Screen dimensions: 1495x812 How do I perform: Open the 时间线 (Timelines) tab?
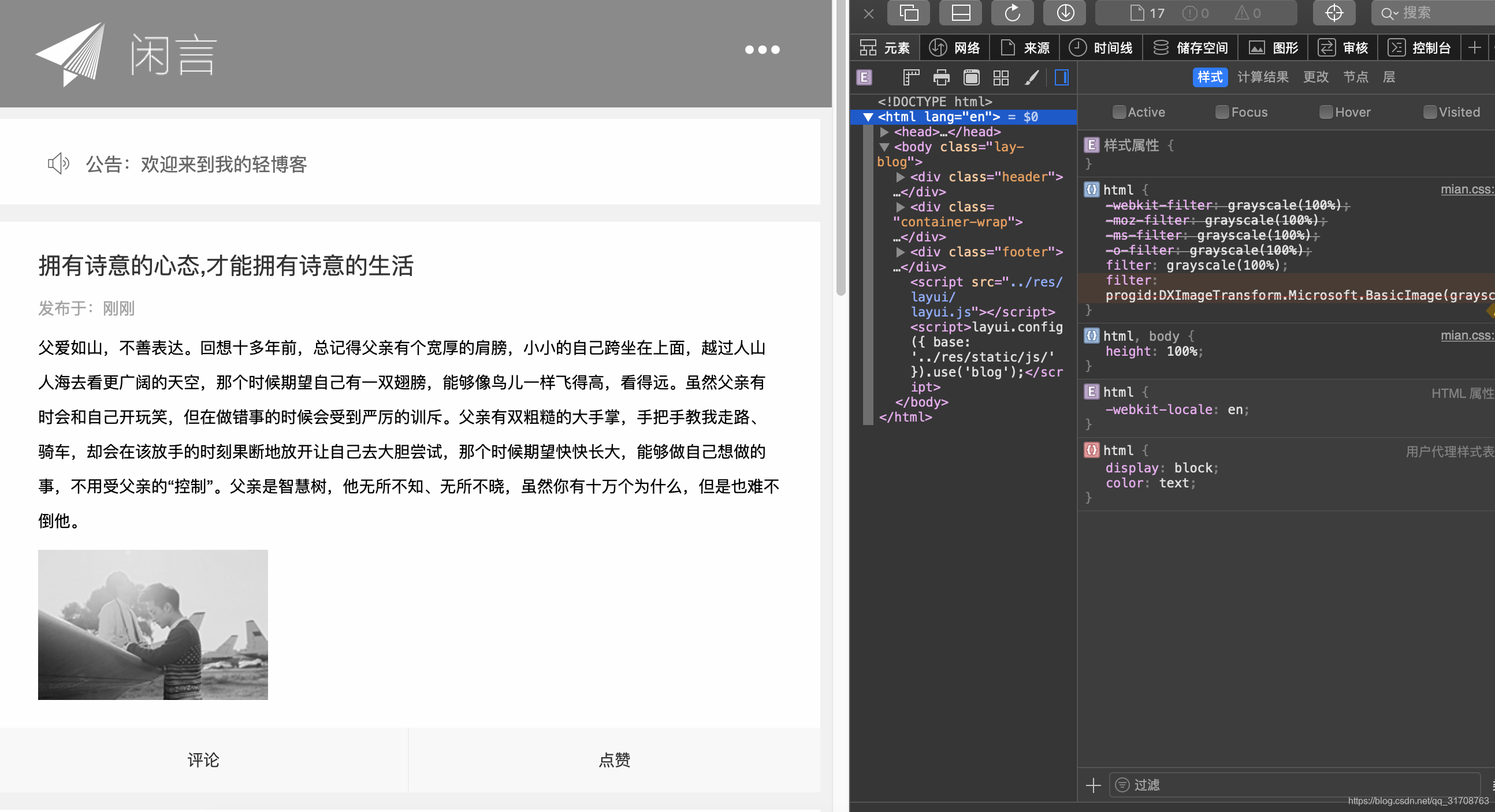[x=1101, y=47]
